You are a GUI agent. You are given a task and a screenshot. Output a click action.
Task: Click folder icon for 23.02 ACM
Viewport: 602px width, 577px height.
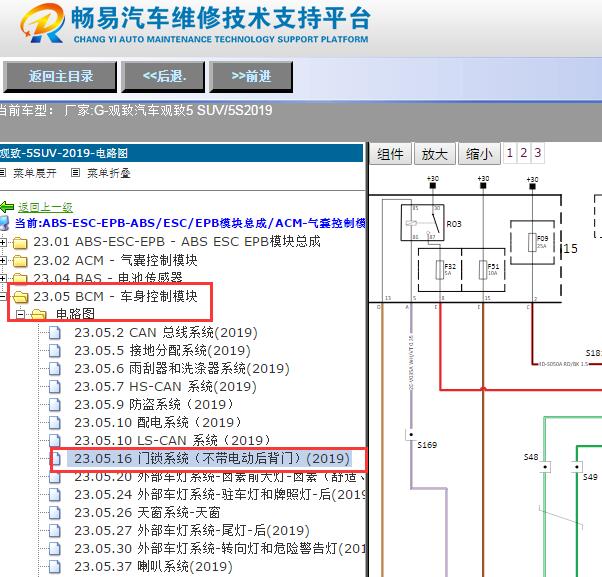coord(20,261)
